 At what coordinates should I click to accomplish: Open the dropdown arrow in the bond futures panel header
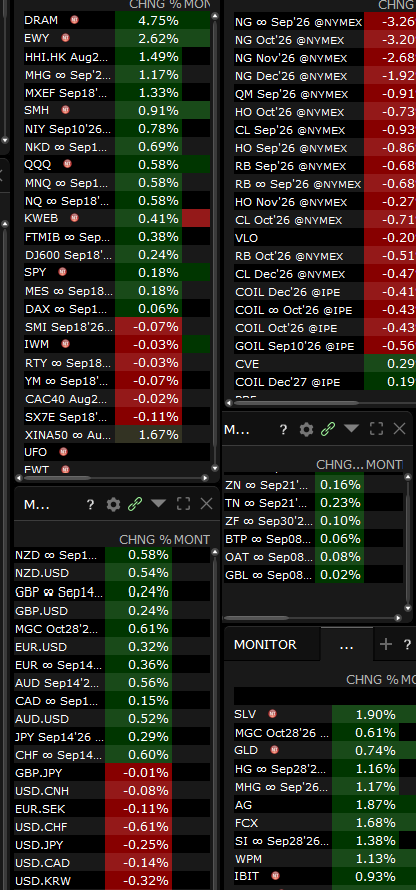pos(351,428)
